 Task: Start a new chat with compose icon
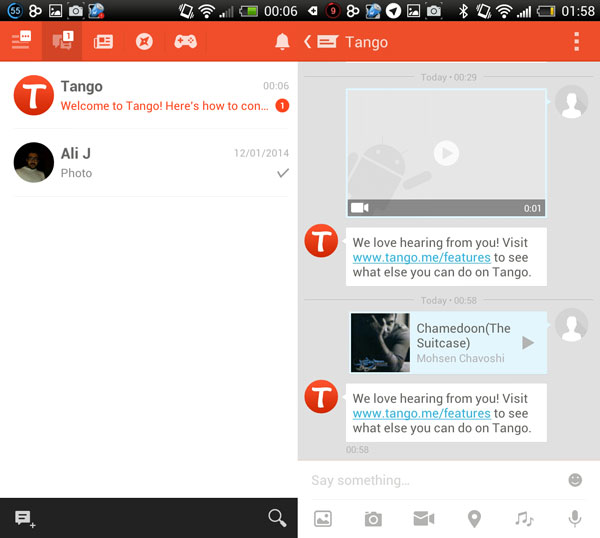point(24,518)
